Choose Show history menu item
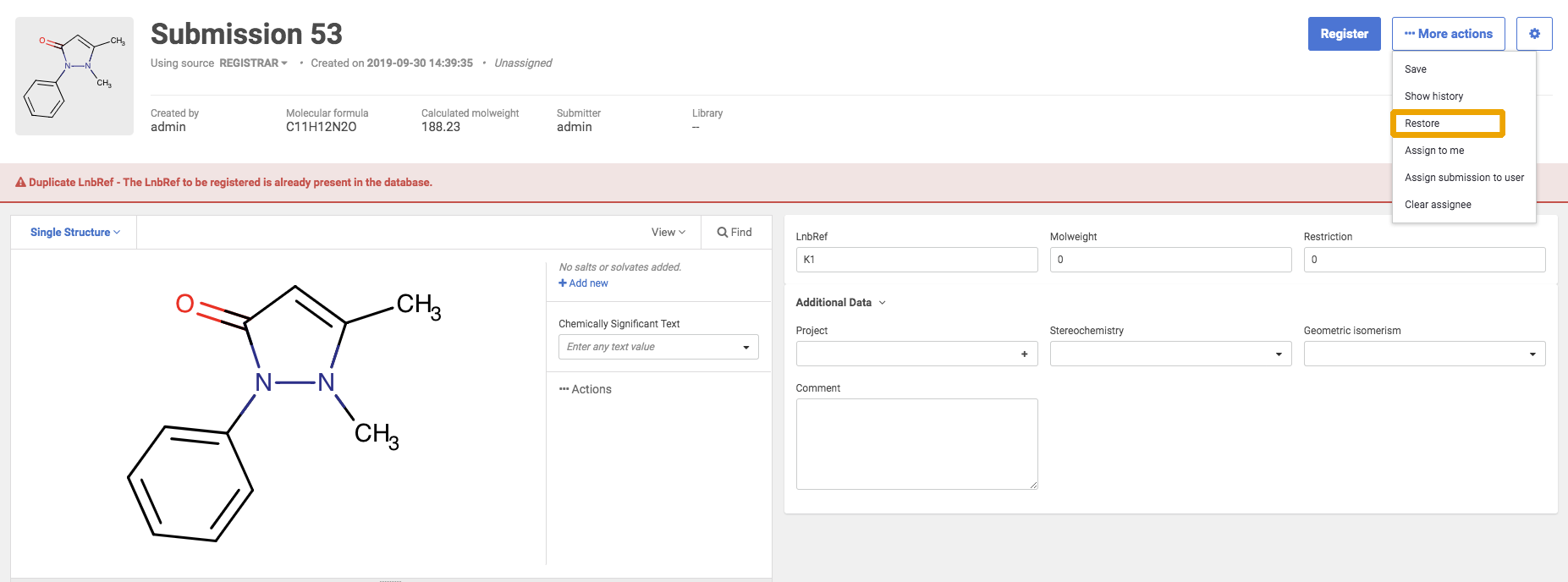Viewport: 1568px width, 582px height. (1433, 96)
